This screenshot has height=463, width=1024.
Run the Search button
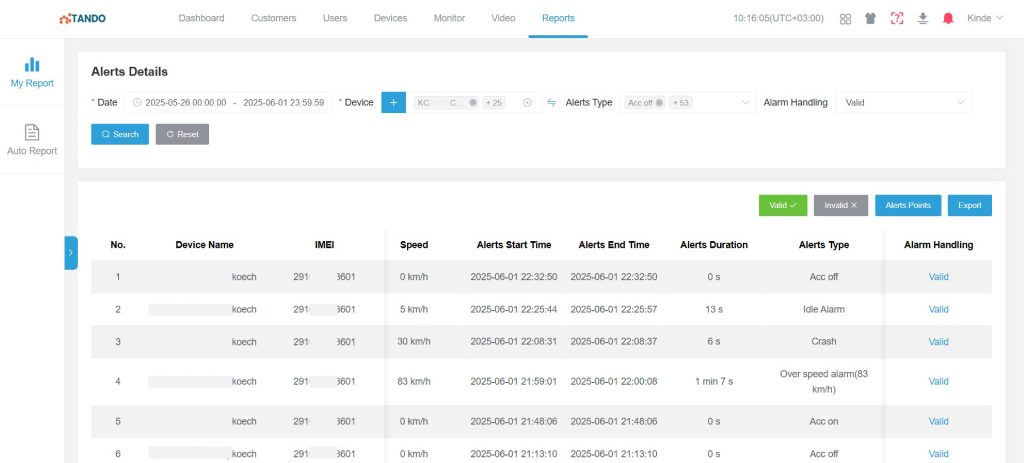[x=120, y=134]
